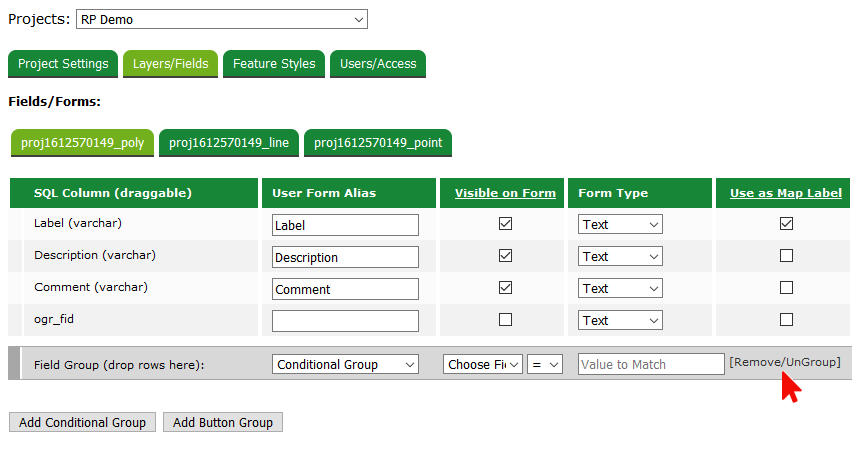Enable Use as Map Label for Comment
Screen dimensions: 859x453
tap(786, 288)
